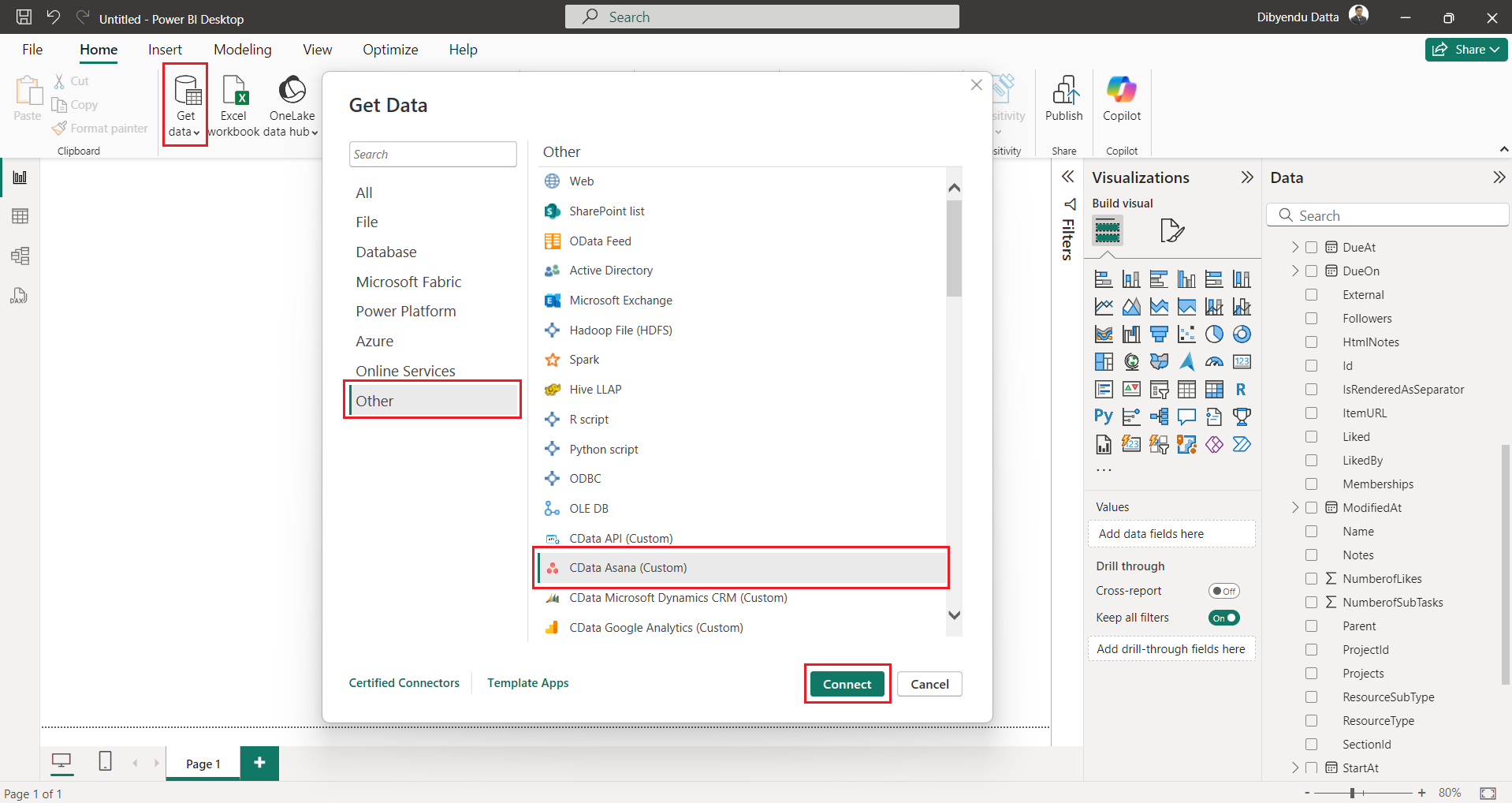1512x803 pixels.
Task: Open the Certified Connectors link
Action: (404, 683)
